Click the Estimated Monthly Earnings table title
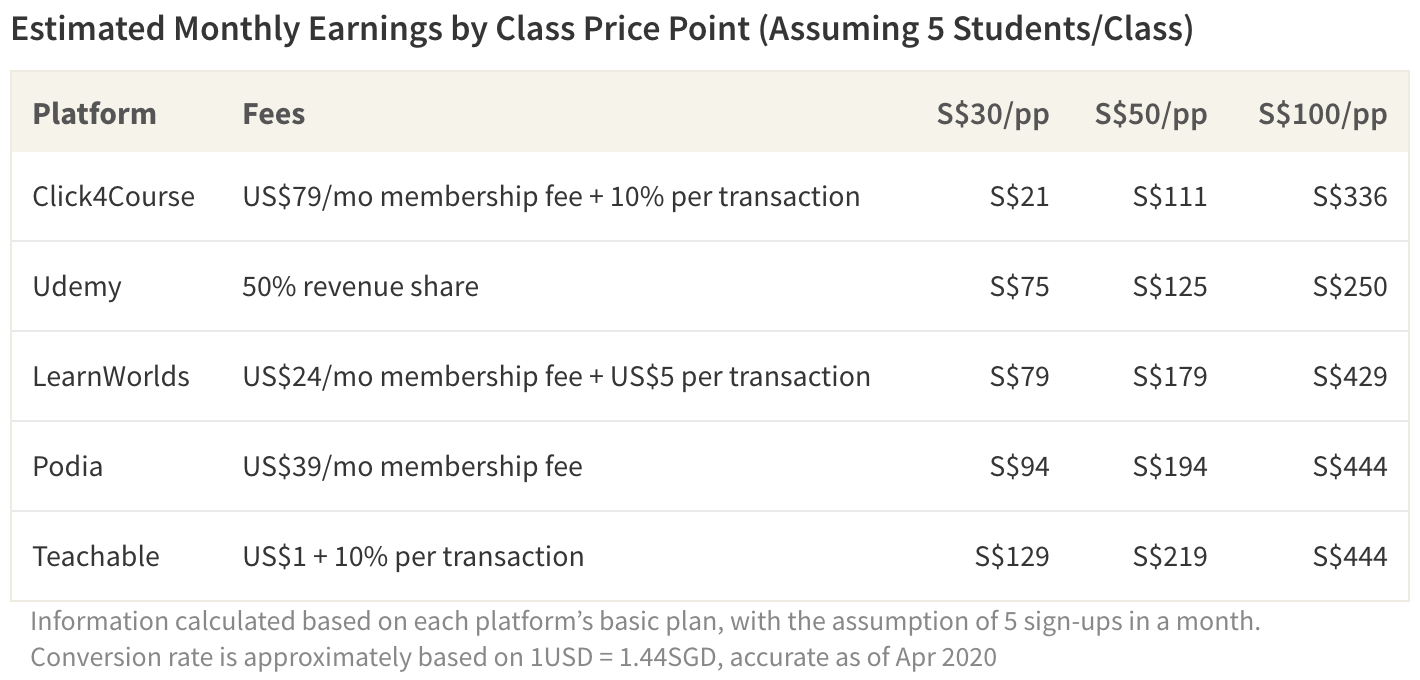1420x680 pixels. (x=602, y=30)
